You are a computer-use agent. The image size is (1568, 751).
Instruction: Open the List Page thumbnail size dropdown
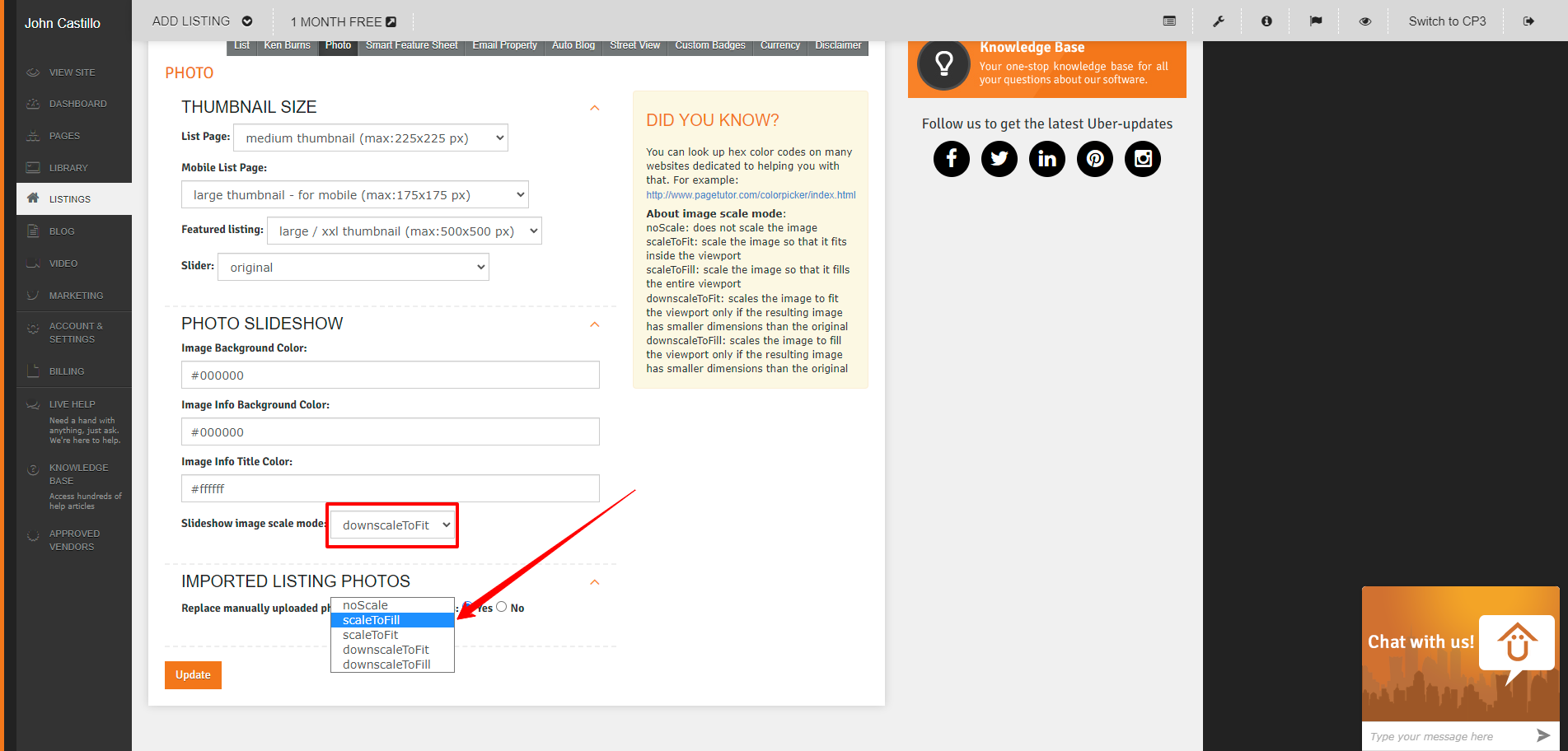pyautogui.click(x=371, y=138)
